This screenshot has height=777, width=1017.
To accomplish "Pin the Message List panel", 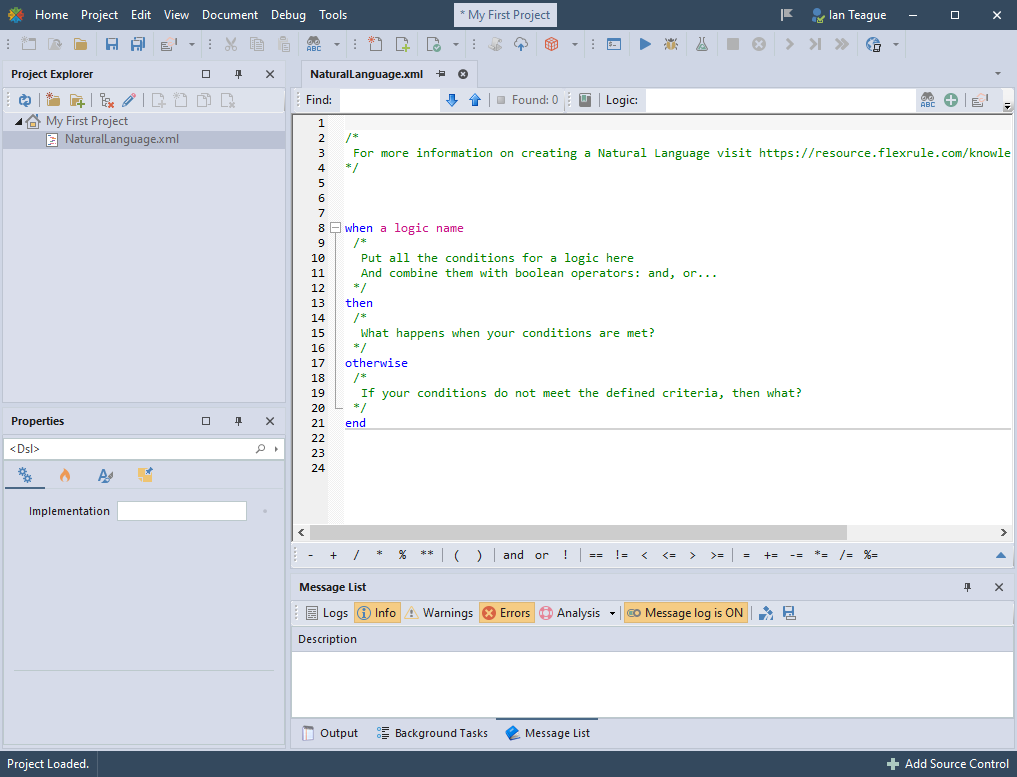I will click(967, 587).
